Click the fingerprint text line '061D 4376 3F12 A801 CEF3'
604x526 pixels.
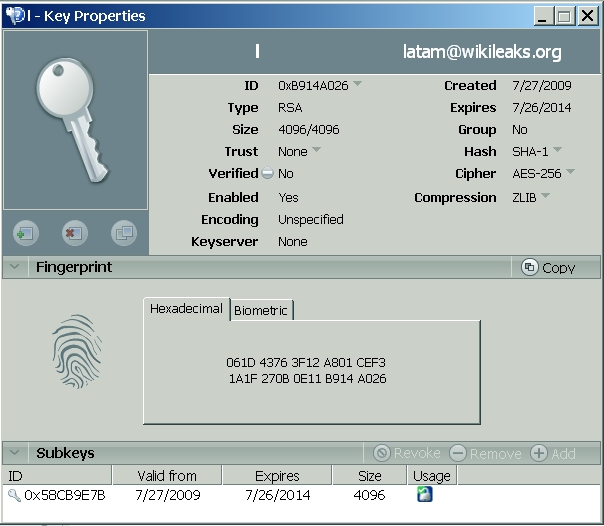point(306,362)
